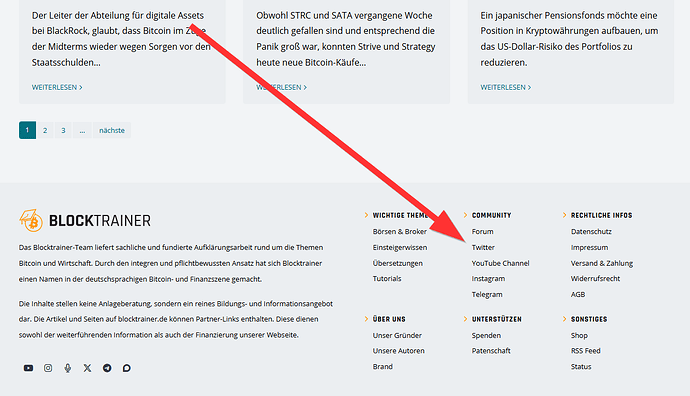This screenshot has height=396, width=690.
Task: Open the Twitter community link
Action: 483,247
